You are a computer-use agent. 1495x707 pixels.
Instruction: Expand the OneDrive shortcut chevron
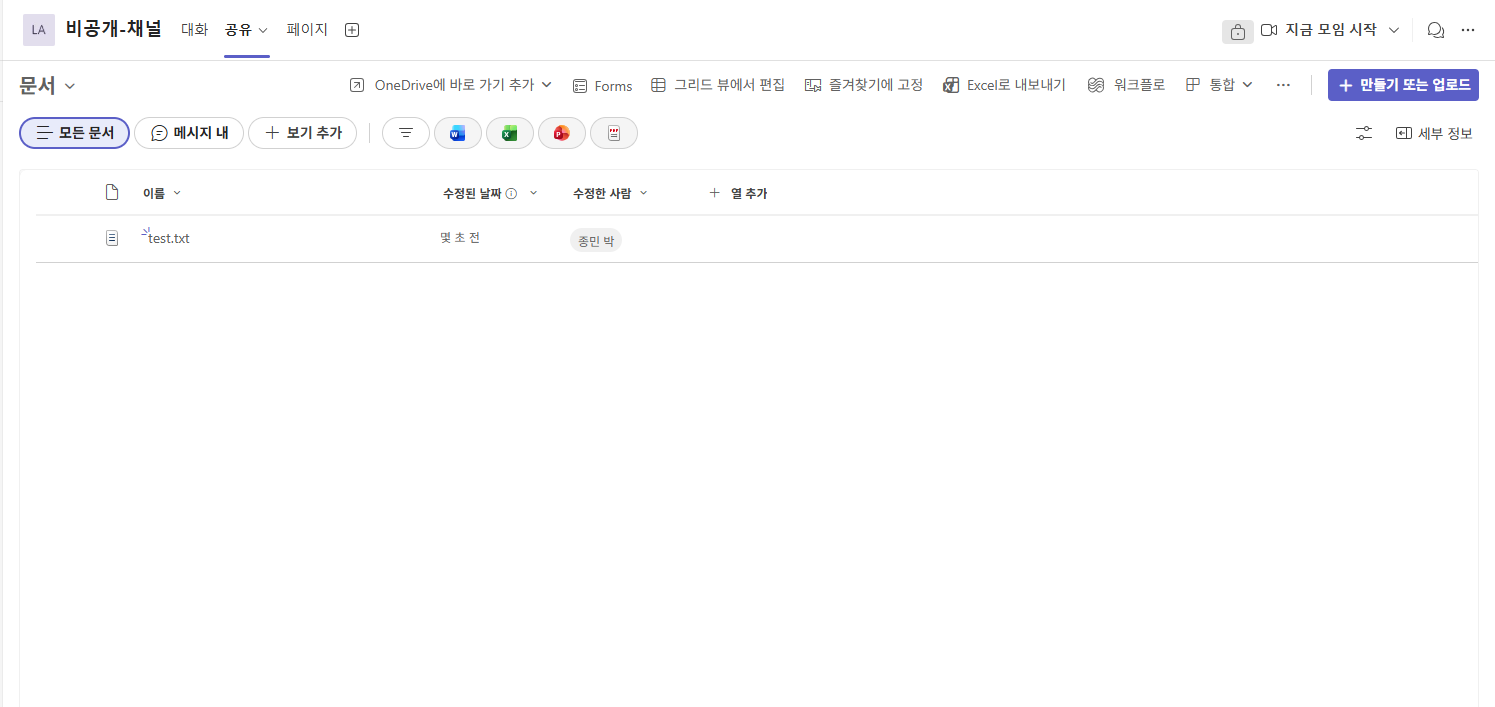(x=547, y=85)
